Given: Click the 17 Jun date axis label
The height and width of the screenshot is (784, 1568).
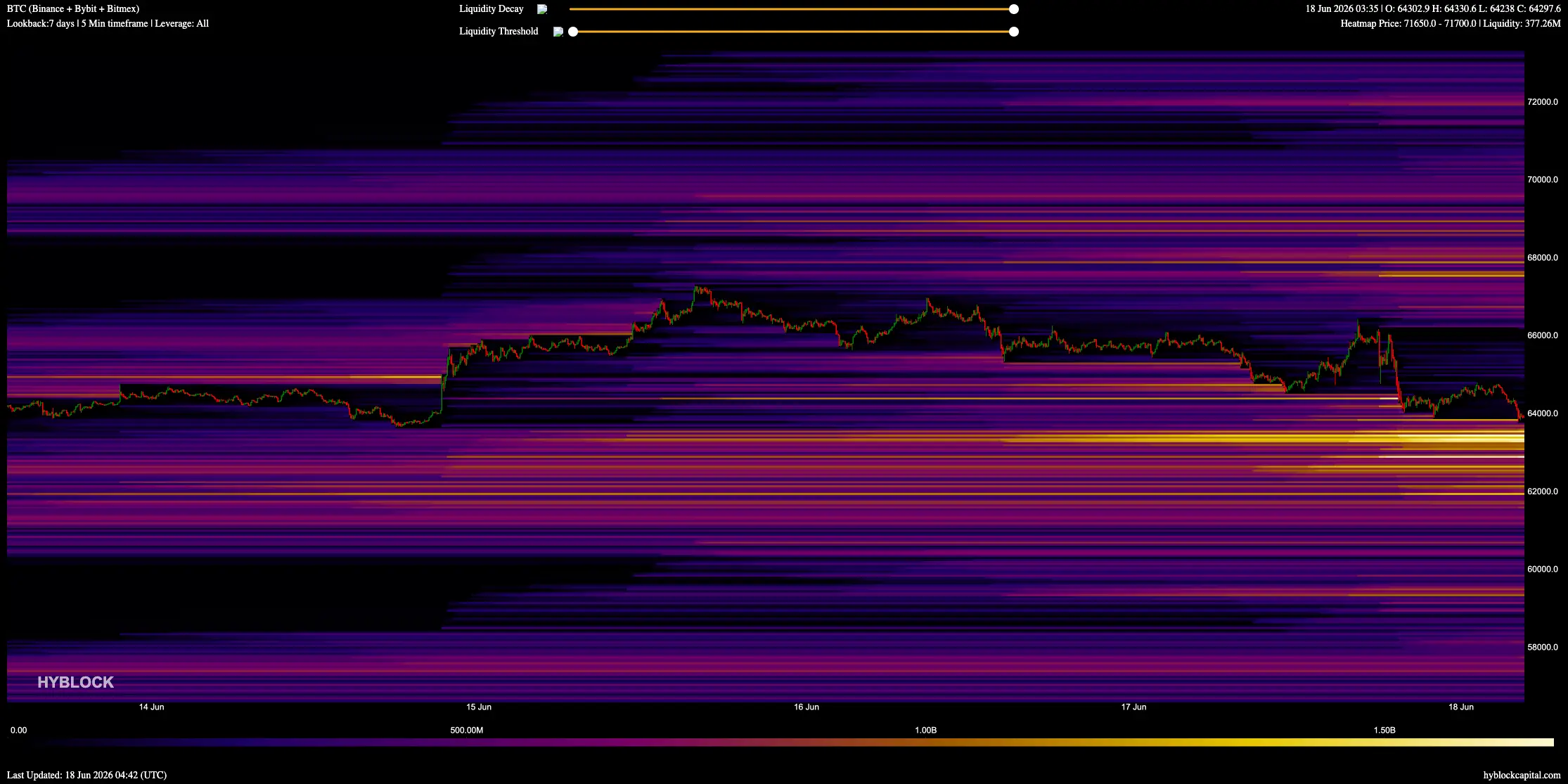Looking at the screenshot, I should point(1133,707).
